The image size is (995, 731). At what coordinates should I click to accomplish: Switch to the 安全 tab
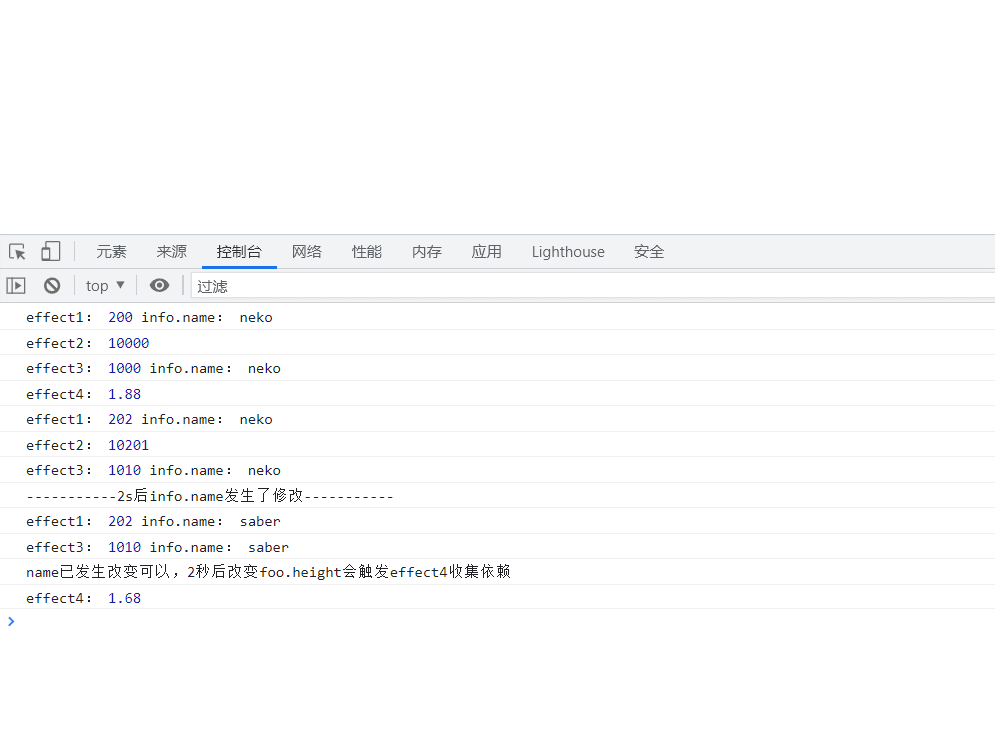pos(649,252)
